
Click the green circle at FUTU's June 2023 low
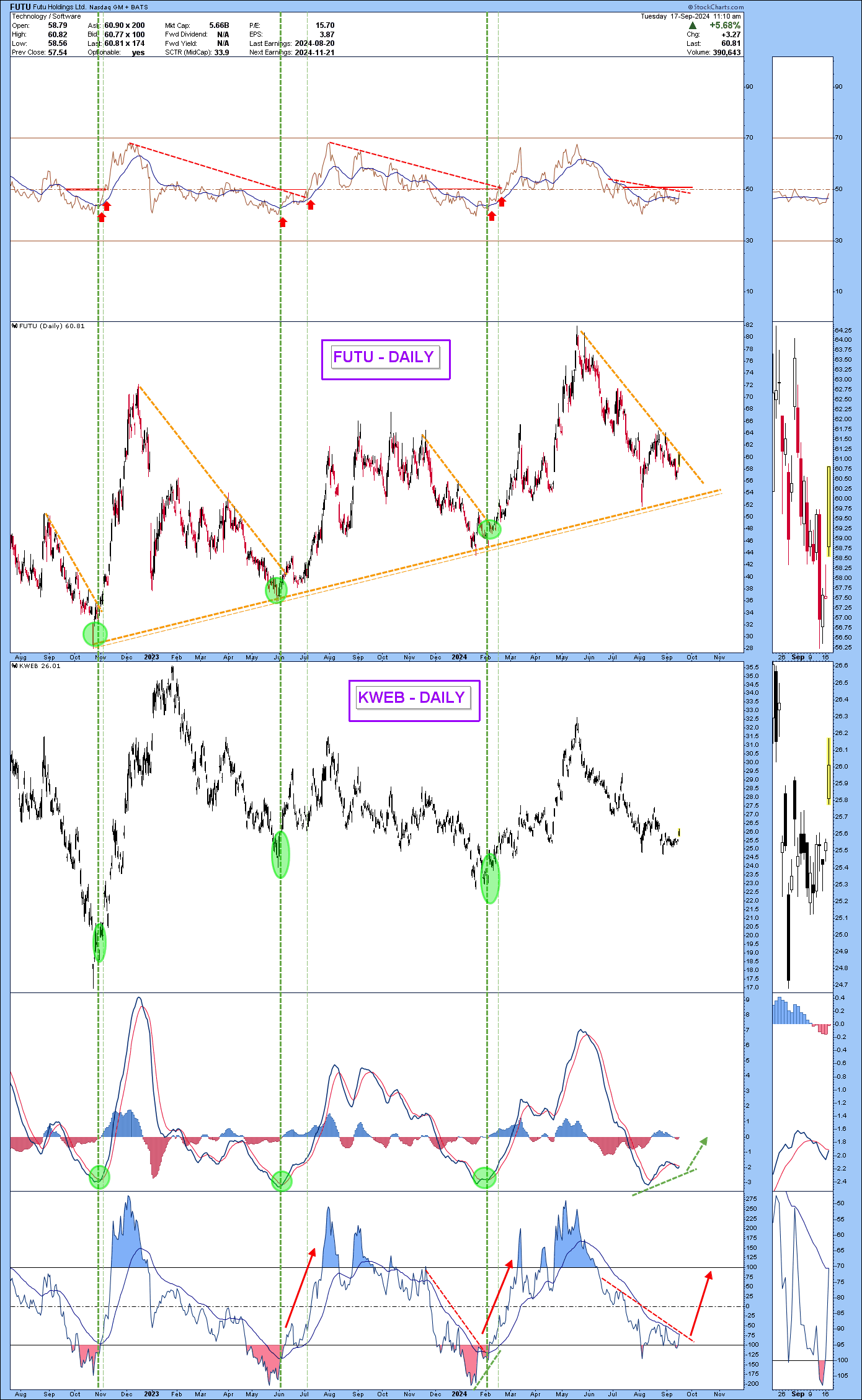click(276, 589)
